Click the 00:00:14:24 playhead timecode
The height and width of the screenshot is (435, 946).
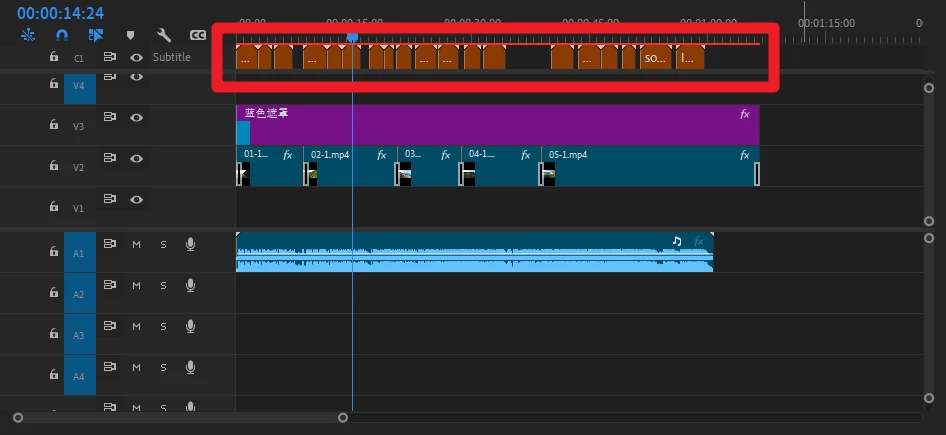[x=60, y=13]
